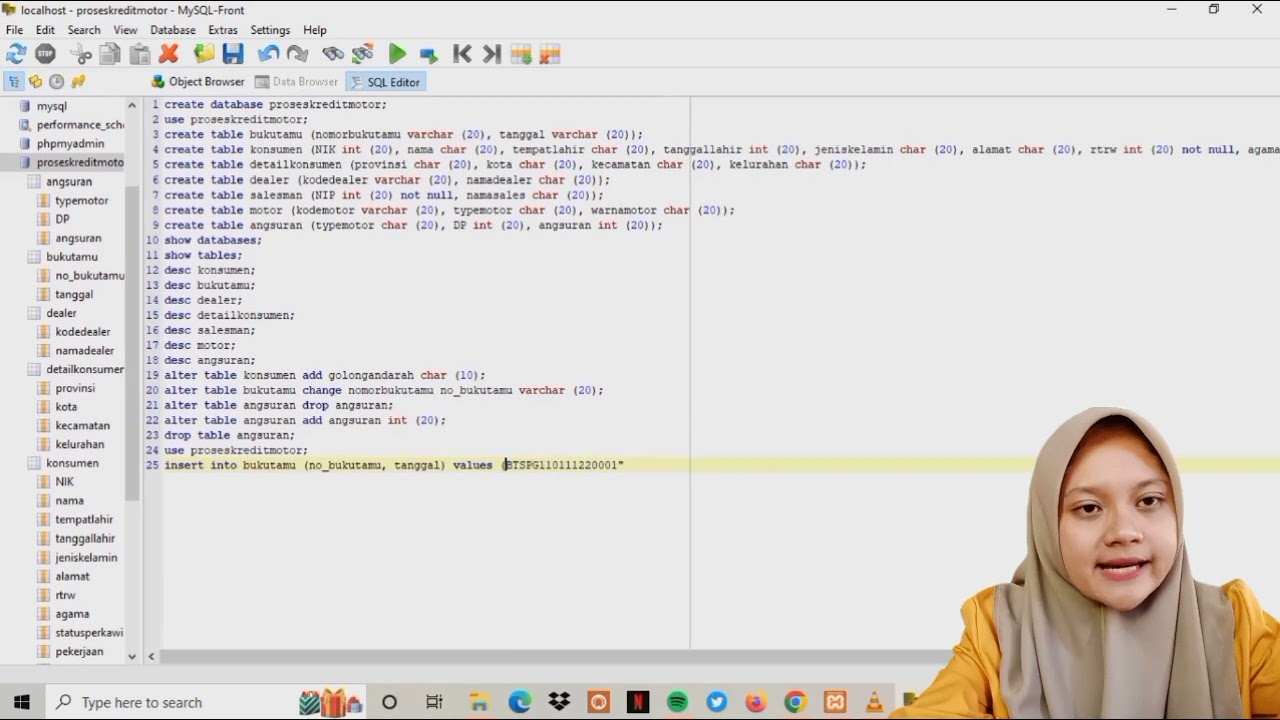This screenshot has width=1280, height=720.
Task: Click the Save floppy disk icon
Action: click(x=233, y=54)
